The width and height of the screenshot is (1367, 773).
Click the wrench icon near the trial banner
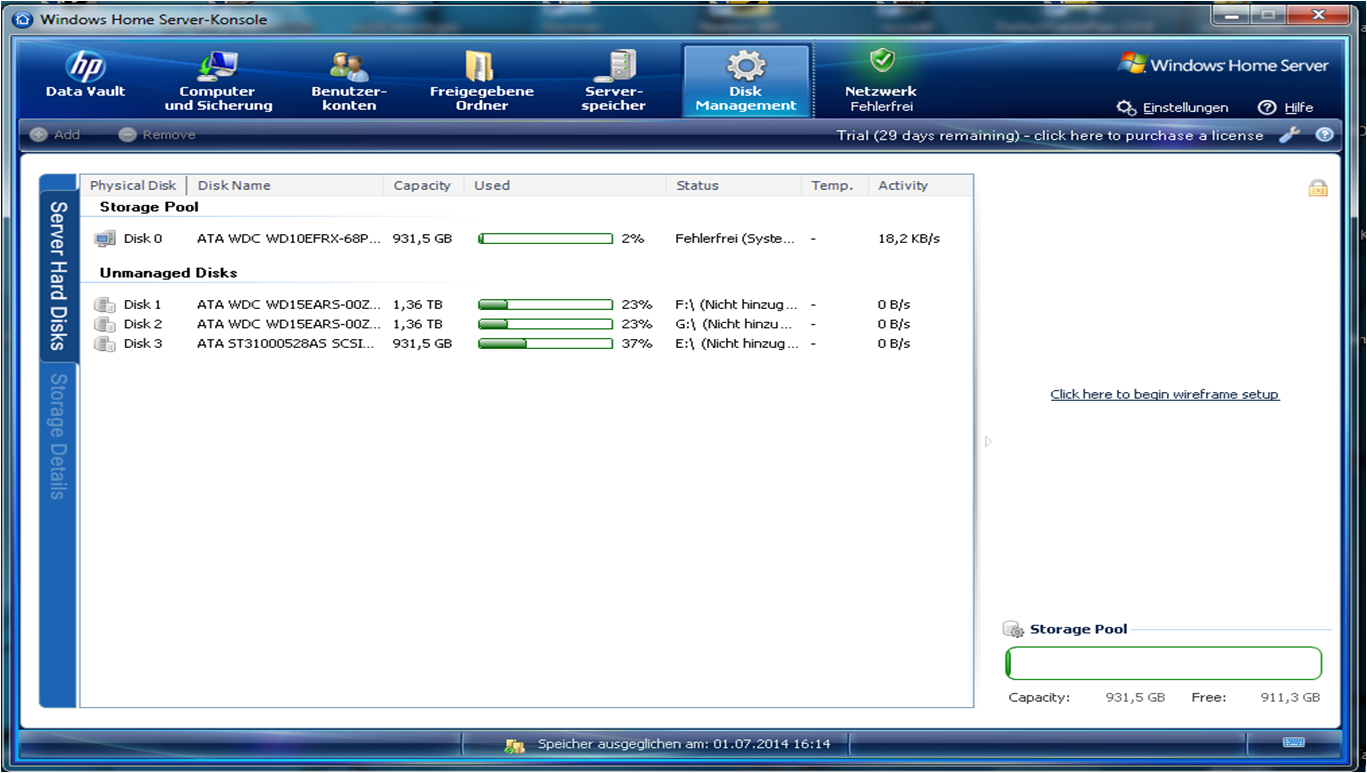(1289, 134)
